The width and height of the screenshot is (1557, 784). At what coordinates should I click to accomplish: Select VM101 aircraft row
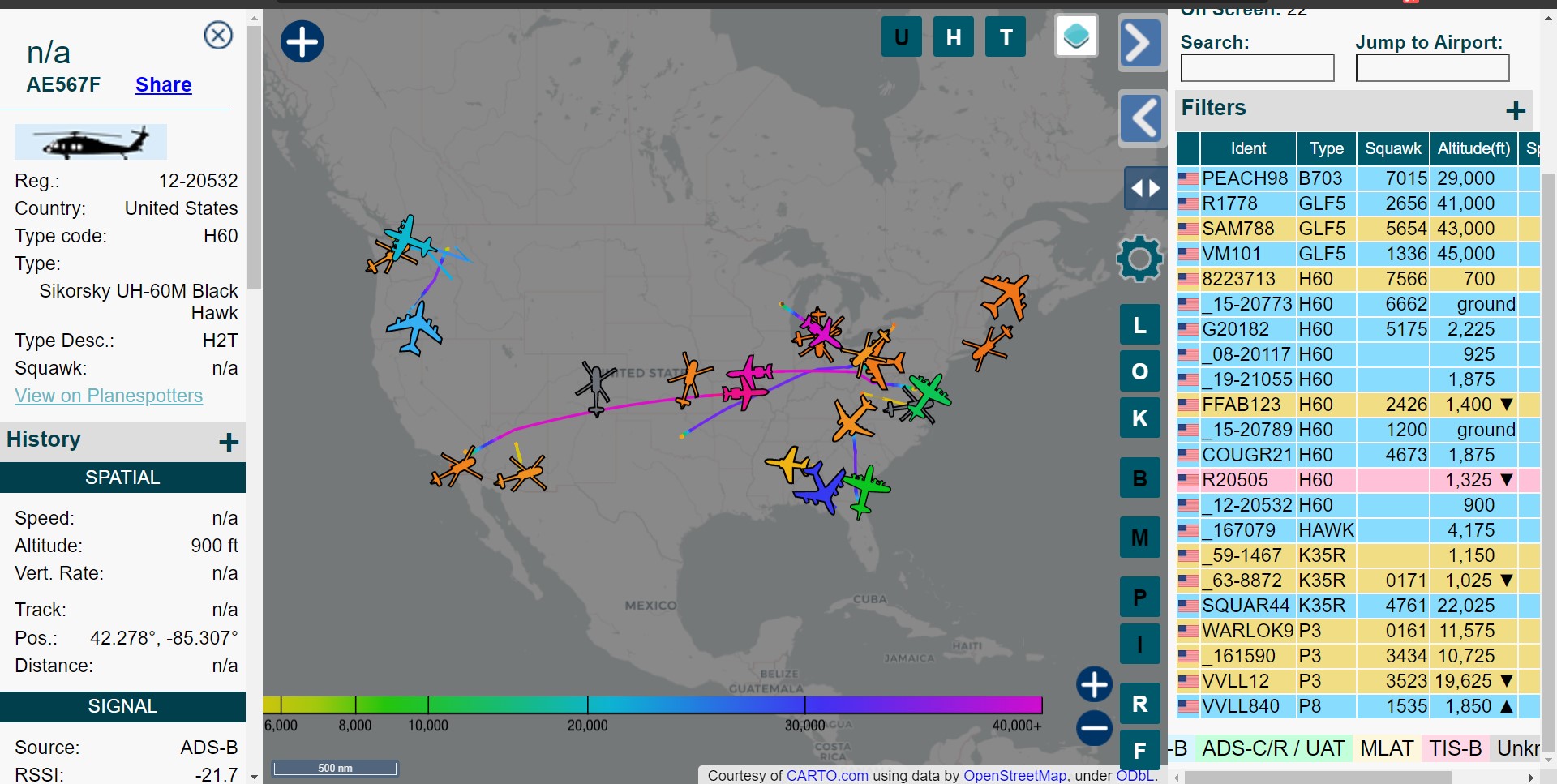(1358, 254)
